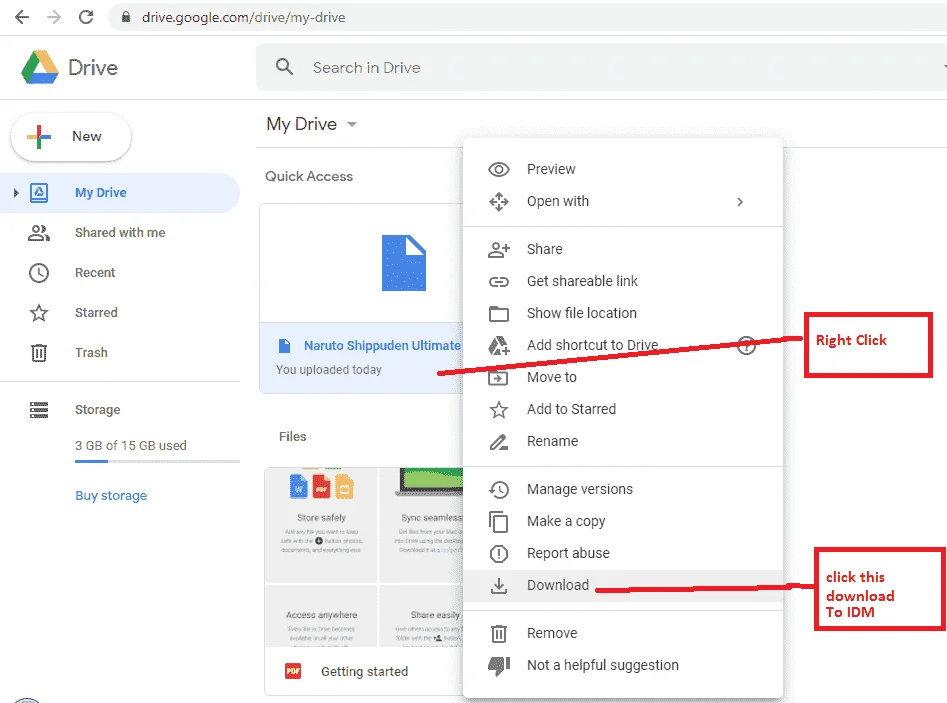The image size is (947, 703).
Task: Click the blue document thumbnail
Action: 404,263
